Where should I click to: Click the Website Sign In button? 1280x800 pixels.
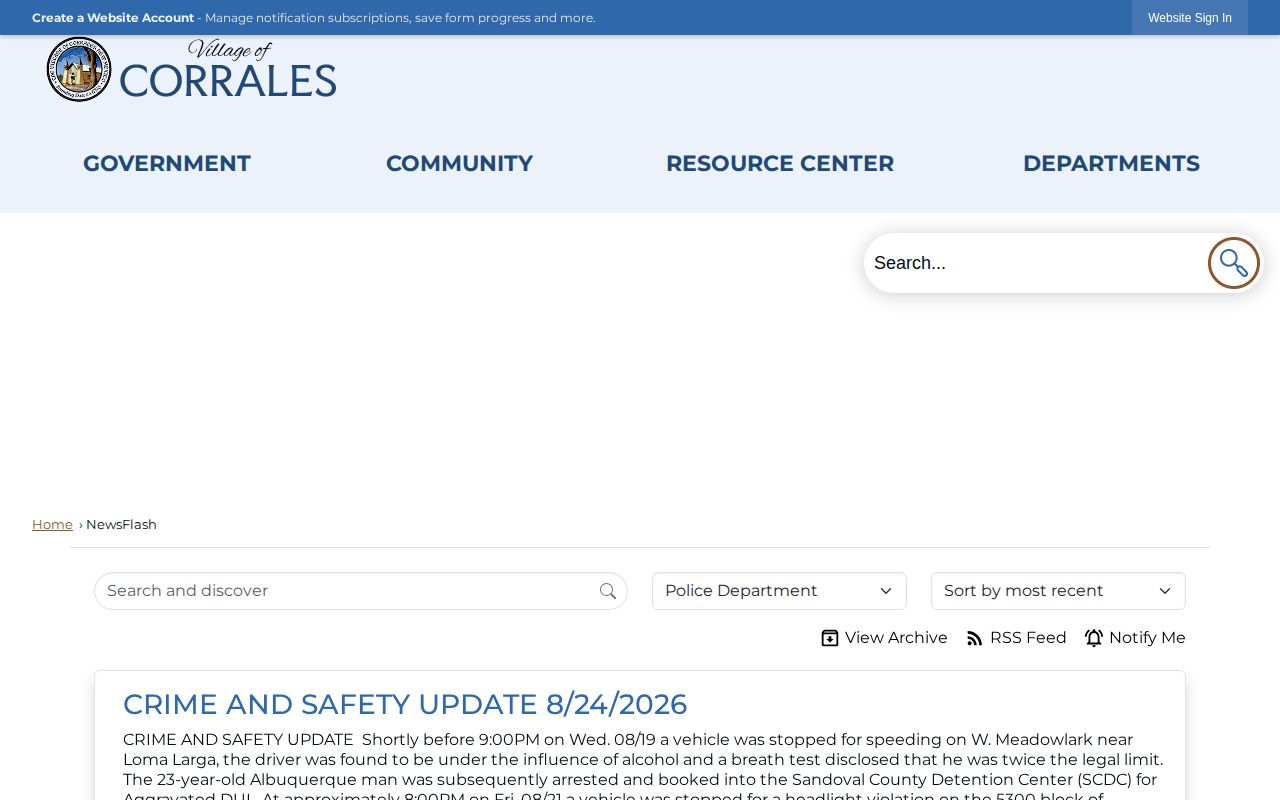[1190, 18]
